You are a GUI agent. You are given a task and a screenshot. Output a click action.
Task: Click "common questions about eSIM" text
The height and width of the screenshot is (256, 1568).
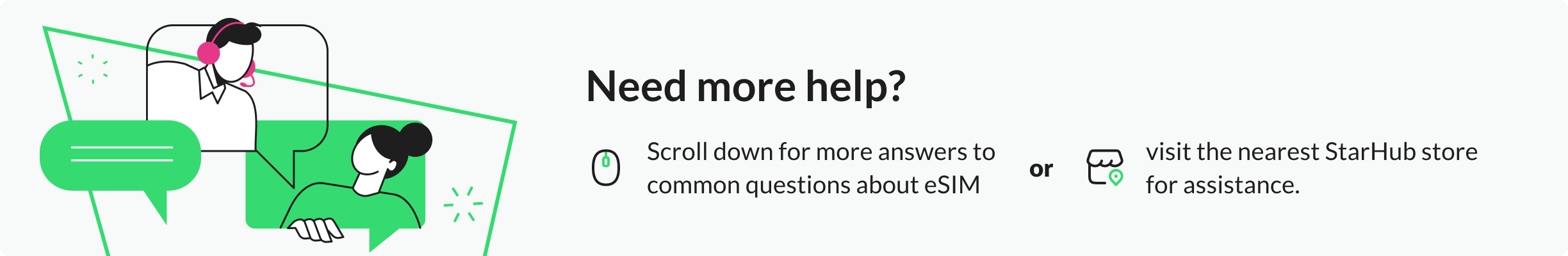[x=813, y=185]
